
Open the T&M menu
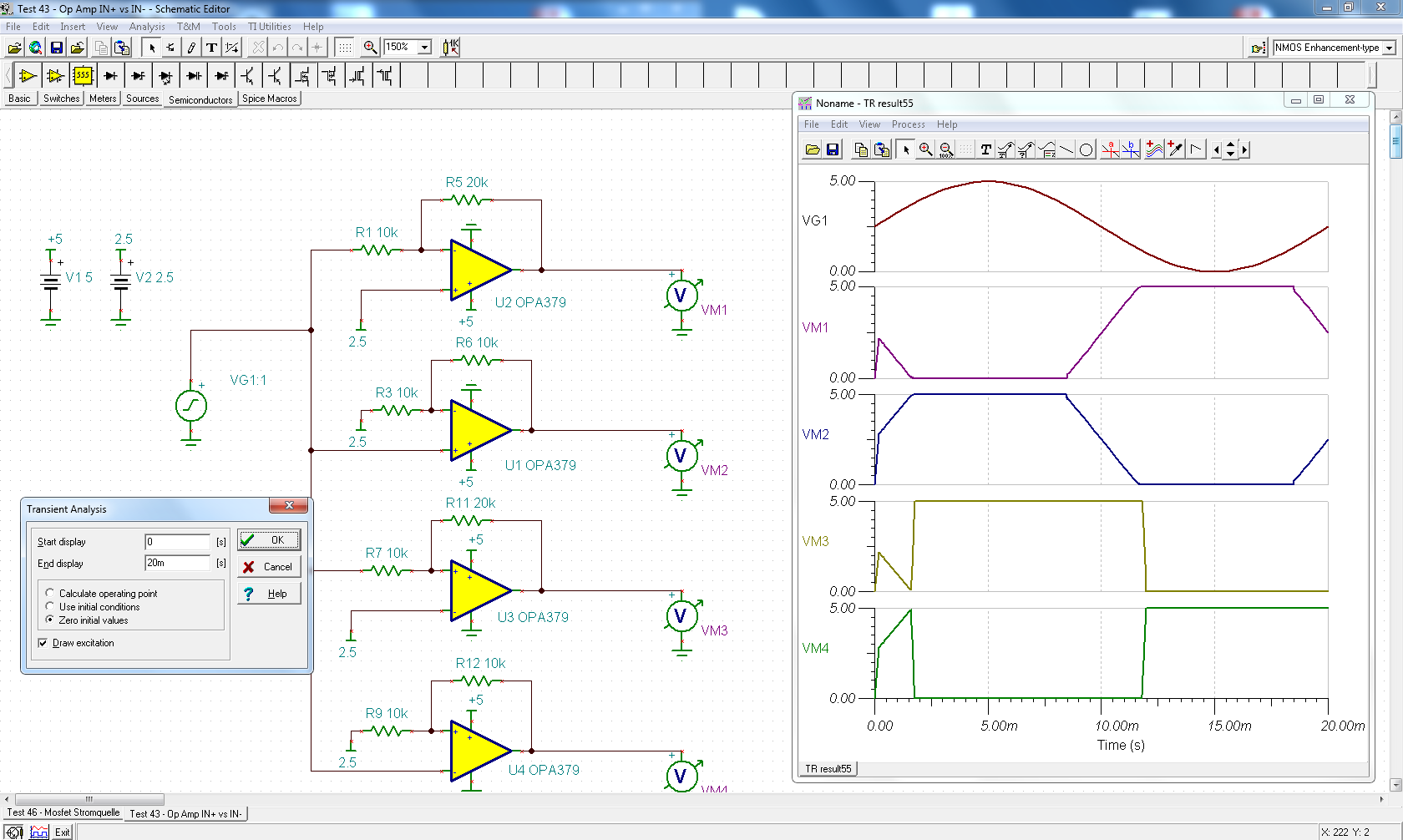pos(188,27)
